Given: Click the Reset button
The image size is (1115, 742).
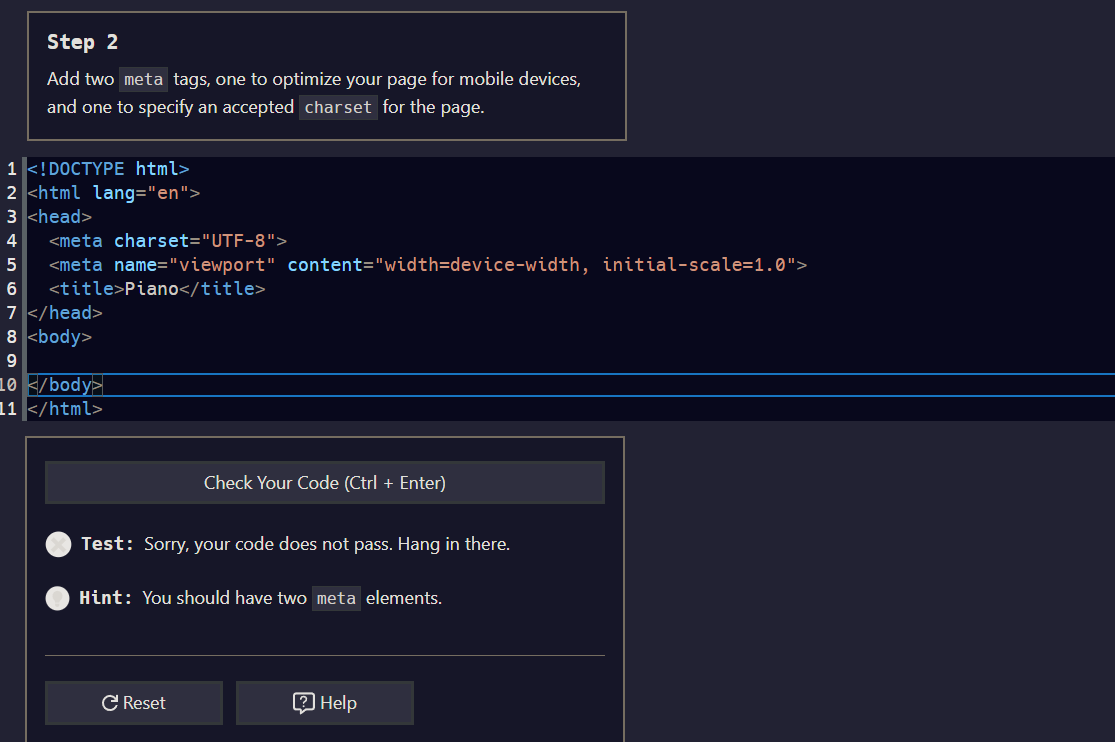Looking at the screenshot, I should pyautogui.click(x=133, y=702).
